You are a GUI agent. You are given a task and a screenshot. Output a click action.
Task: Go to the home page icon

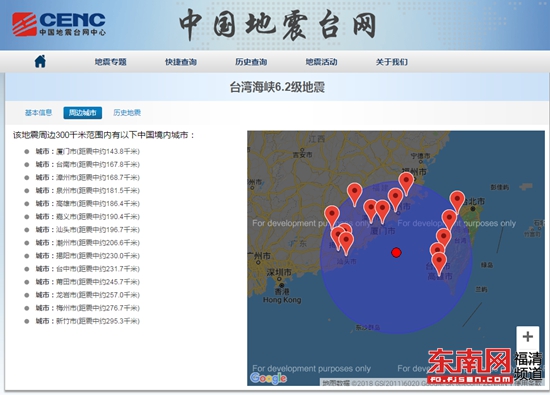(40, 61)
